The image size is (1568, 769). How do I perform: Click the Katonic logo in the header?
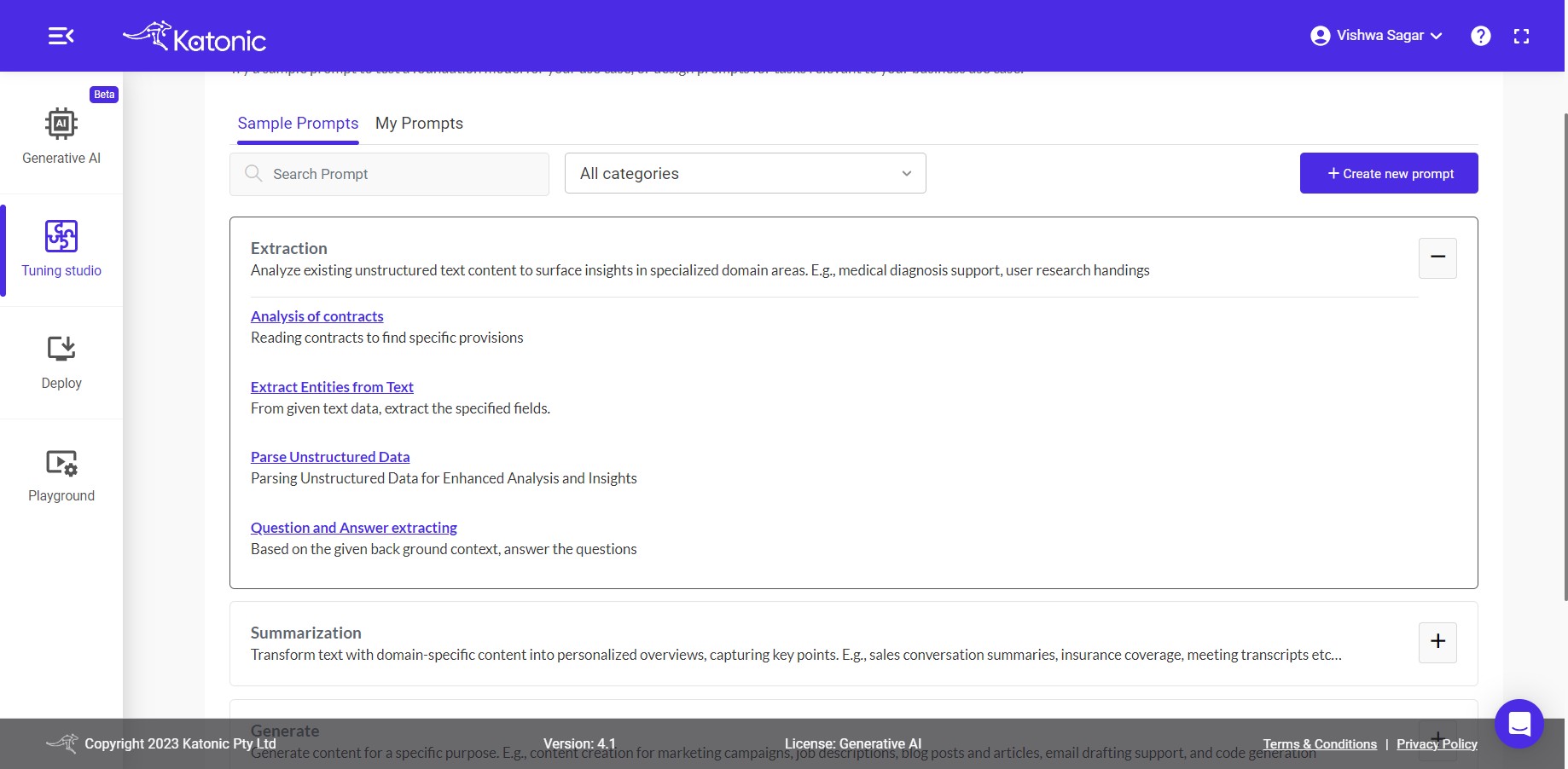click(x=195, y=37)
